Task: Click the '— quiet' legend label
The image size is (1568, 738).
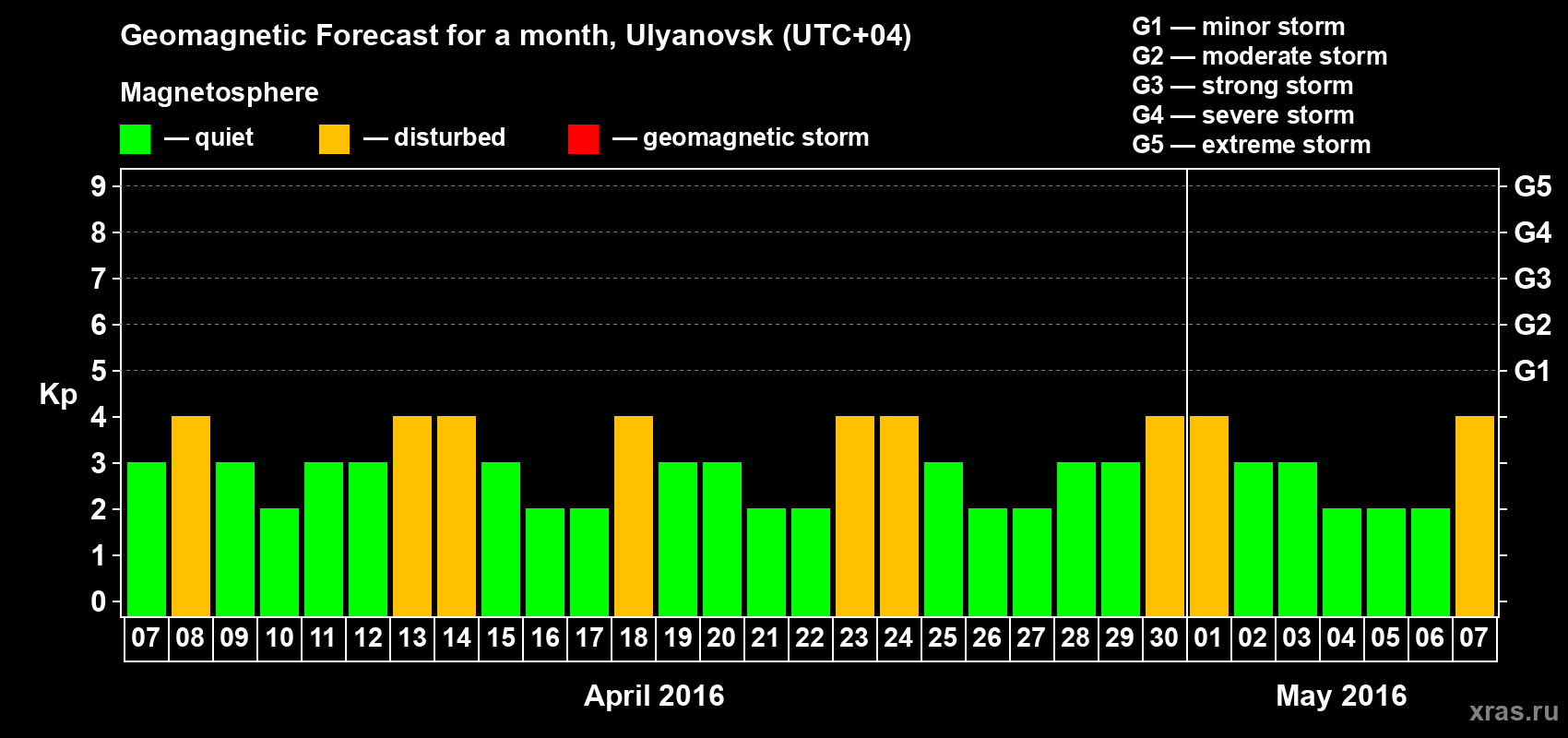Action: tap(208, 138)
